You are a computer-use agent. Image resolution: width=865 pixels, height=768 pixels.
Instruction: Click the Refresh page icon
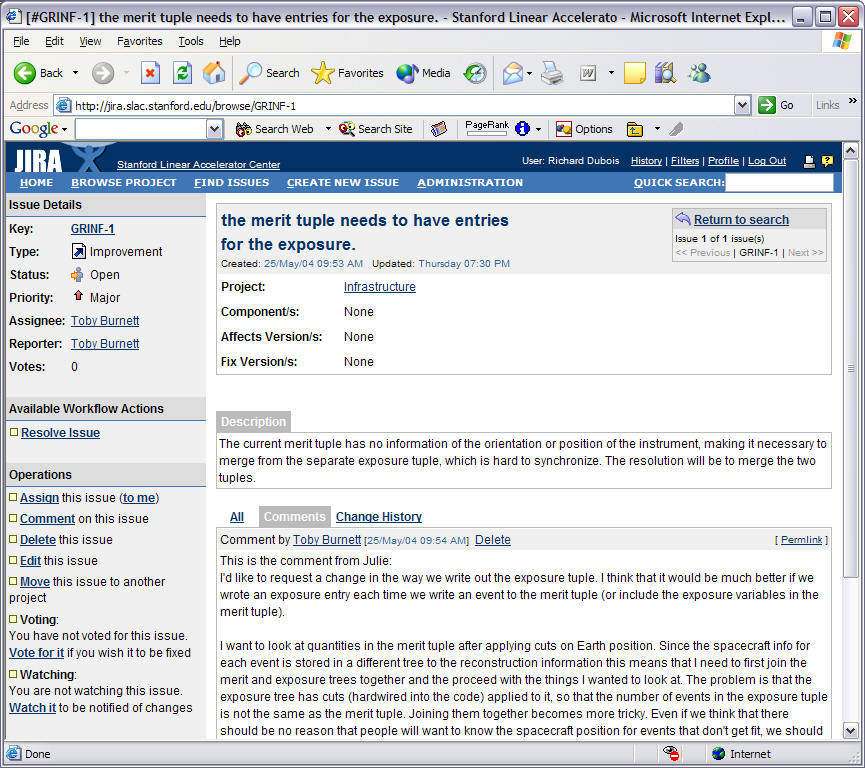tap(182, 73)
